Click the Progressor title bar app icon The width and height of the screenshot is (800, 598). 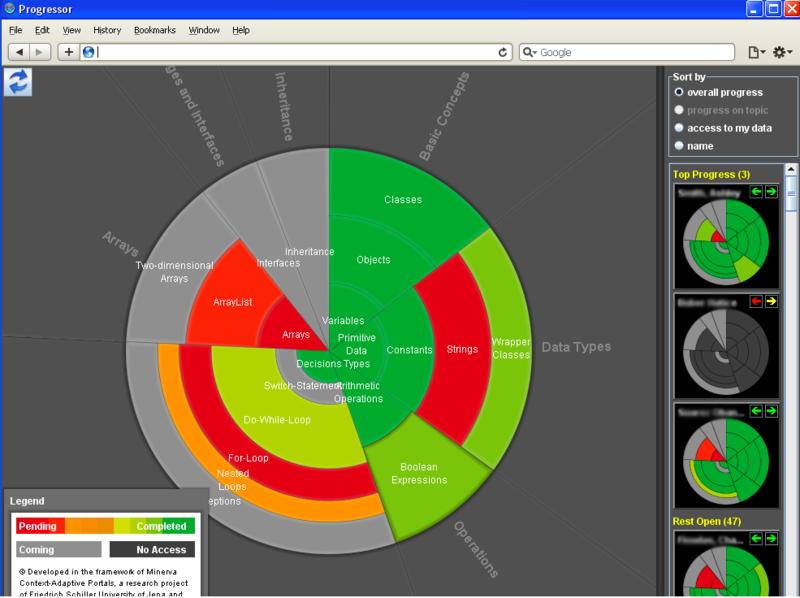point(9,9)
